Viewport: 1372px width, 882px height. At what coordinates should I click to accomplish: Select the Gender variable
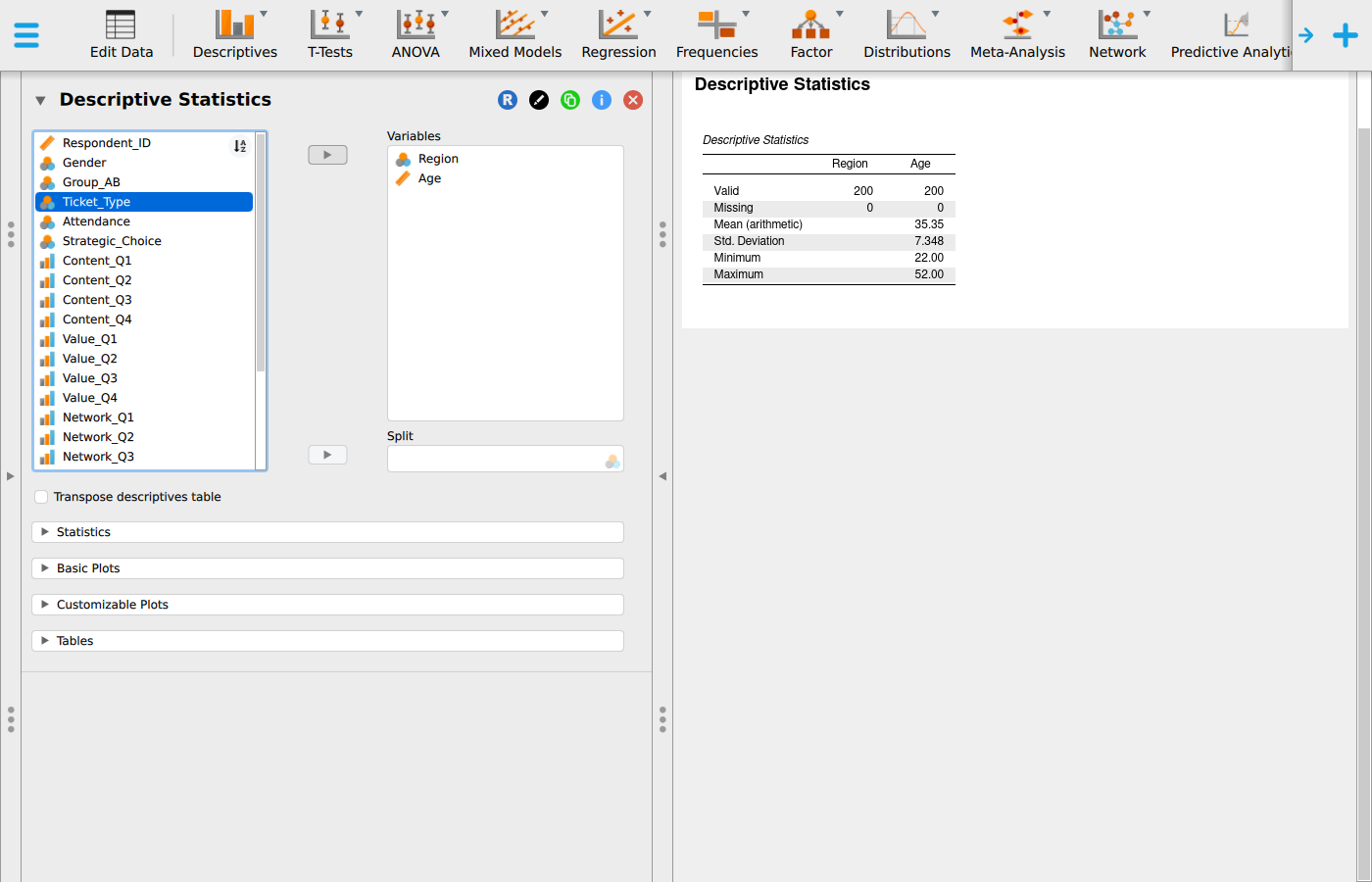click(144, 163)
